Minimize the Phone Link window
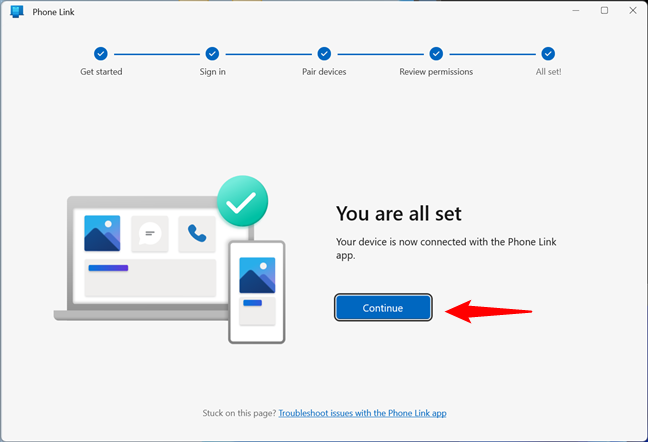The height and width of the screenshot is (442, 648). pyautogui.click(x=576, y=11)
